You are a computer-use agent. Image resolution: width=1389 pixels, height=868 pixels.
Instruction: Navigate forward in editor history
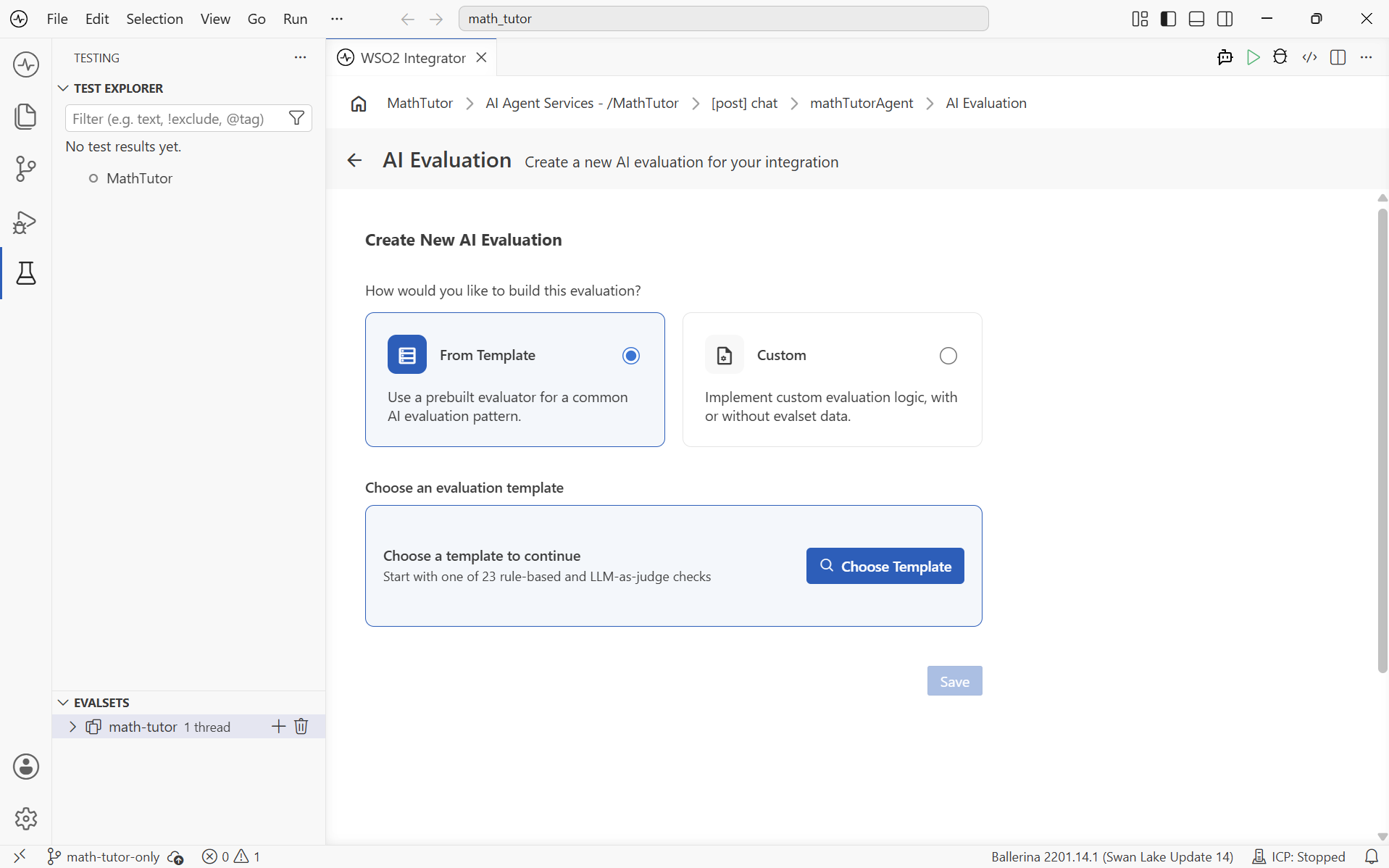[x=436, y=19]
